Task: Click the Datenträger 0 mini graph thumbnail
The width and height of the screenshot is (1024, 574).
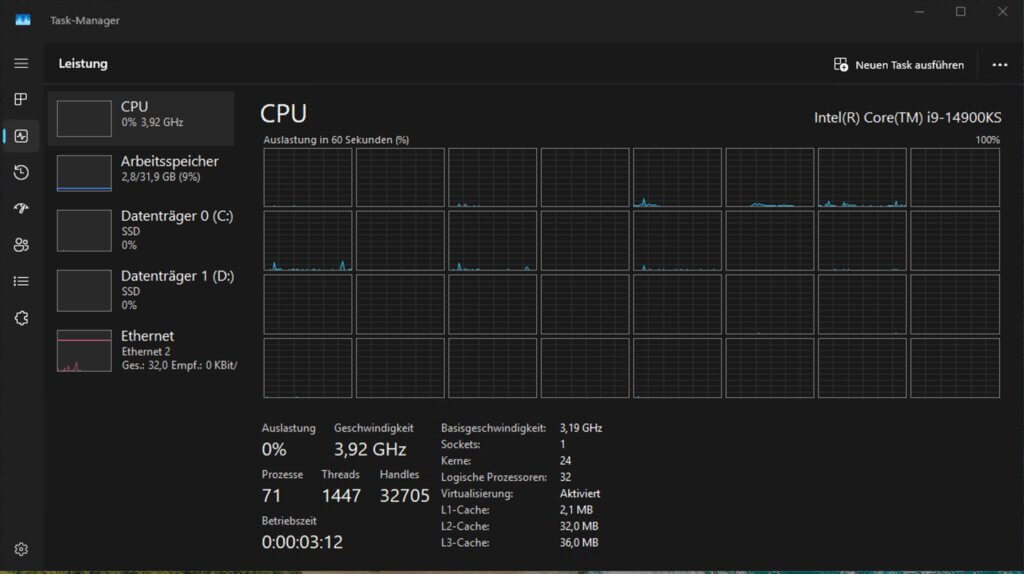Action: [x=84, y=231]
